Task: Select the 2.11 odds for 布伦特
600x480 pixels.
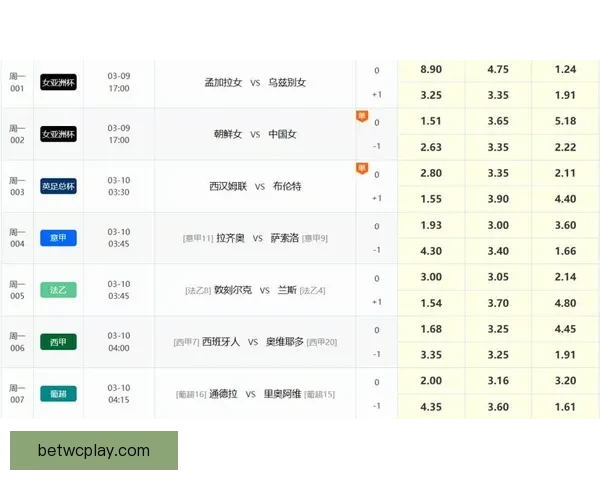Action: click(566, 173)
